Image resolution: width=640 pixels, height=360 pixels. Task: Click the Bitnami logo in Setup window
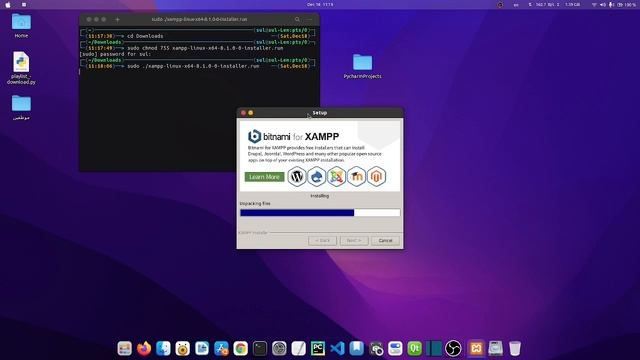pyautogui.click(x=254, y=136)
